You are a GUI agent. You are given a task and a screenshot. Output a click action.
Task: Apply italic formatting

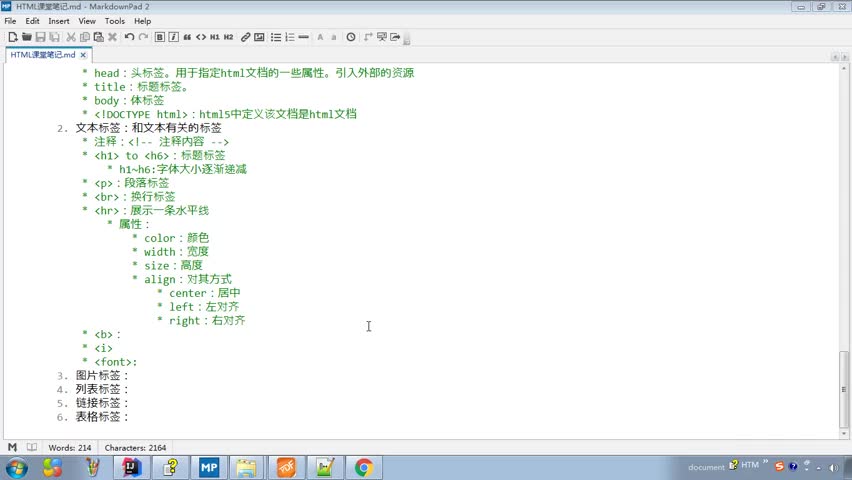coord(173,37)
